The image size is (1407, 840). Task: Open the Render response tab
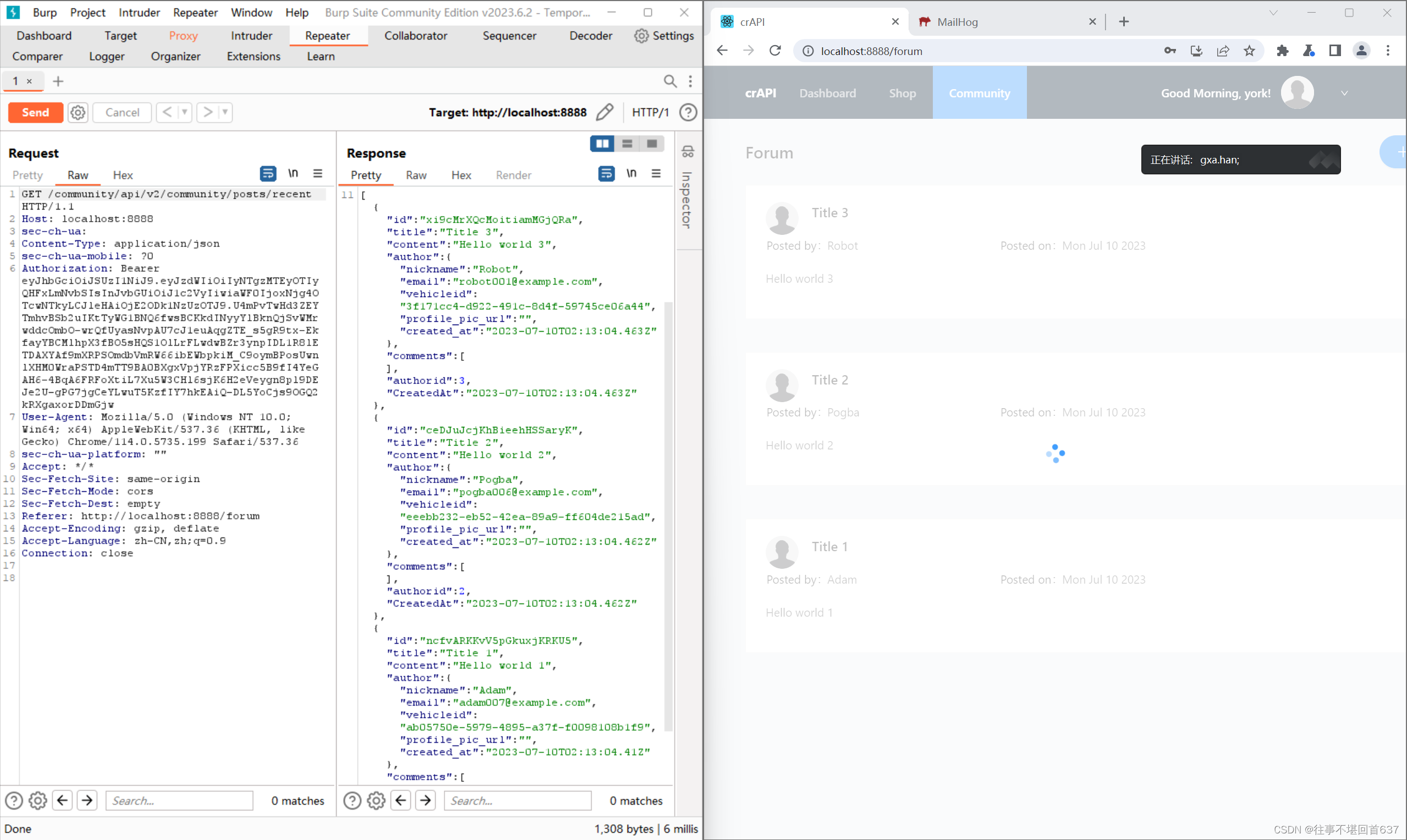[513, 175]
